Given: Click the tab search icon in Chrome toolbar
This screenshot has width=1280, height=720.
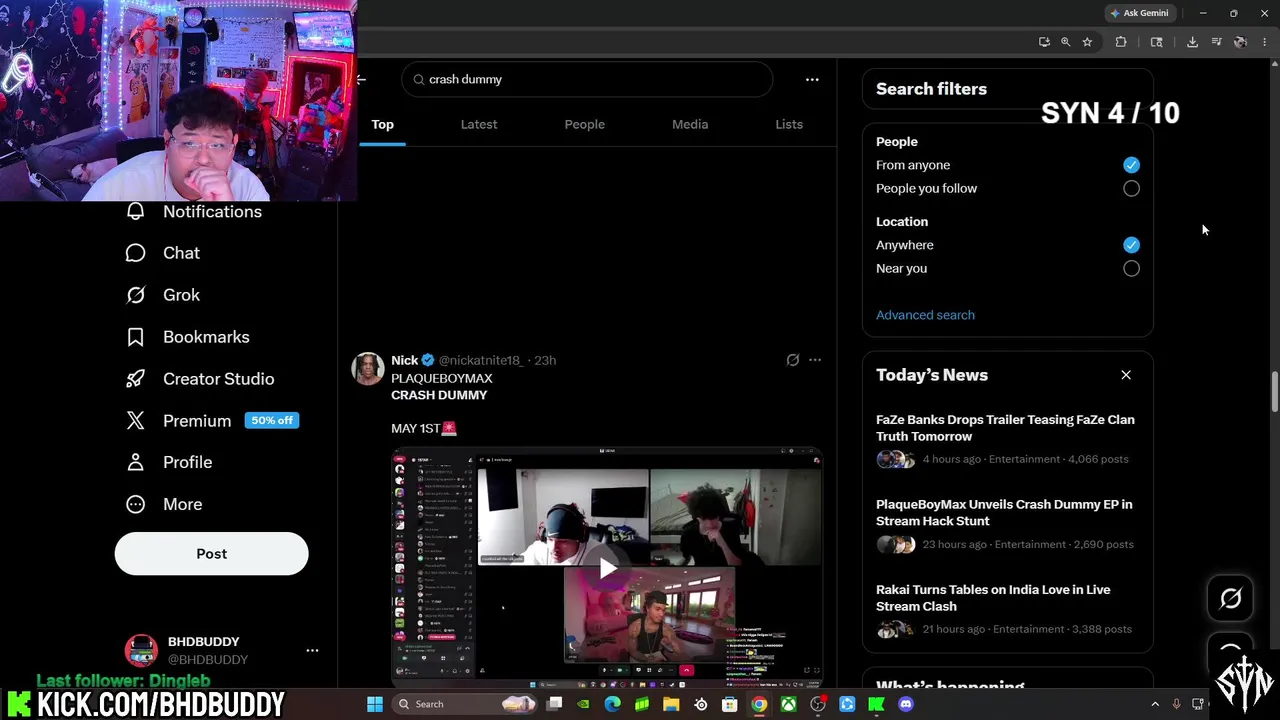Looking at the screenshot, I should pos(1157,42).
